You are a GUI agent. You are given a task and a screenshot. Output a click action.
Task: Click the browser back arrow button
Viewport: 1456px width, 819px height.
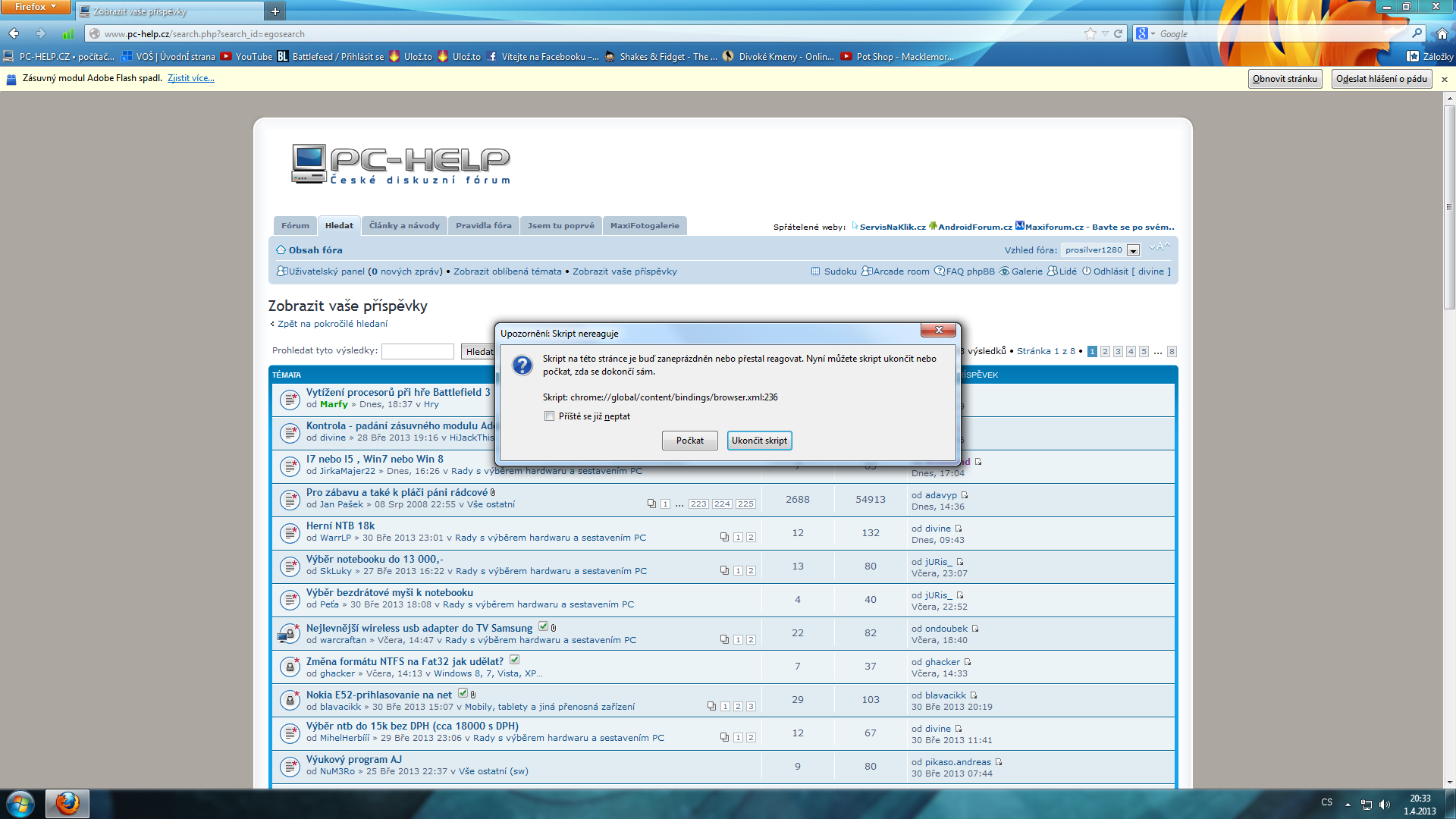click(14, 33)
